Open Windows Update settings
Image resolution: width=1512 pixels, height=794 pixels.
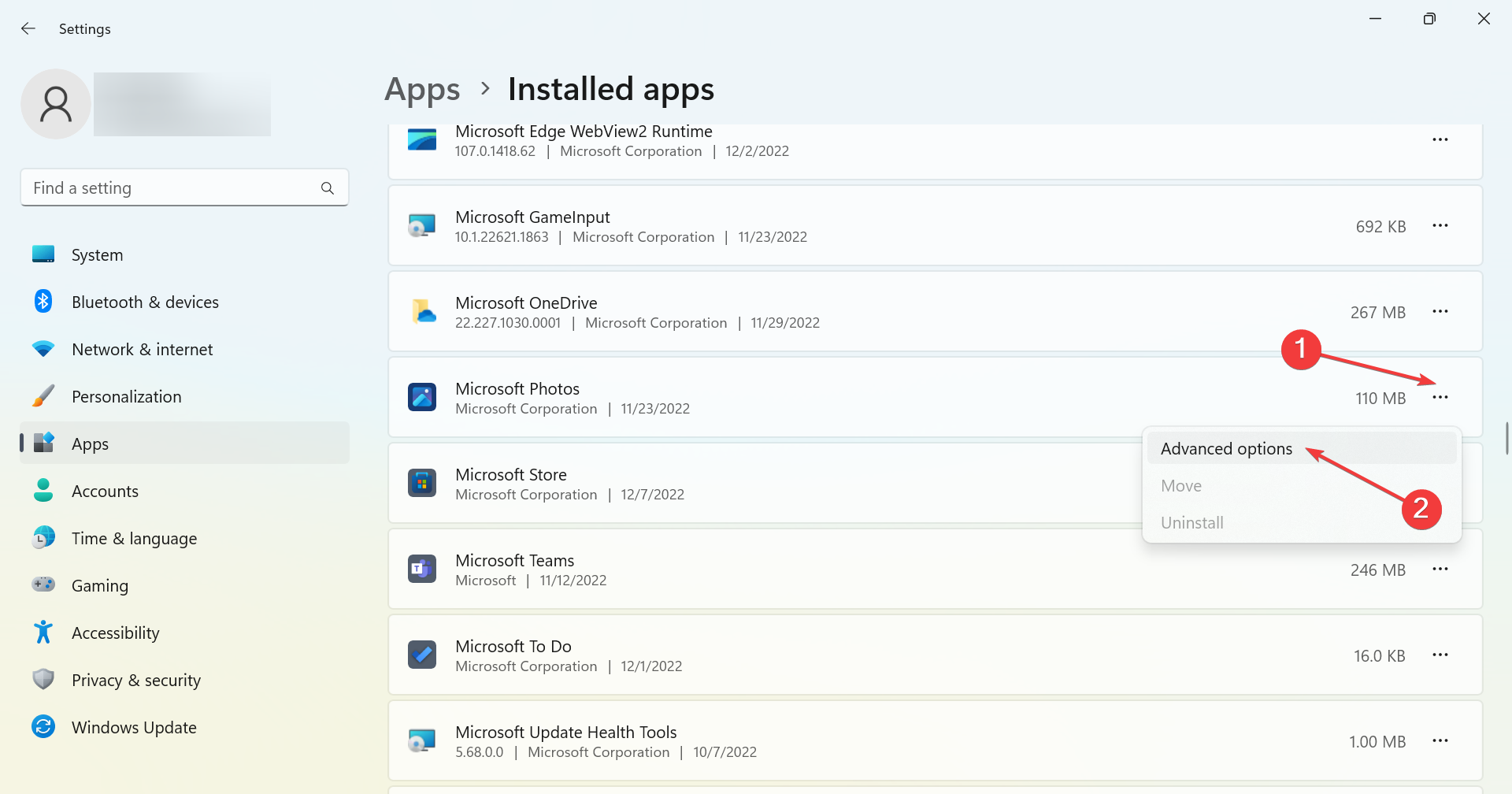coord(184,727)
